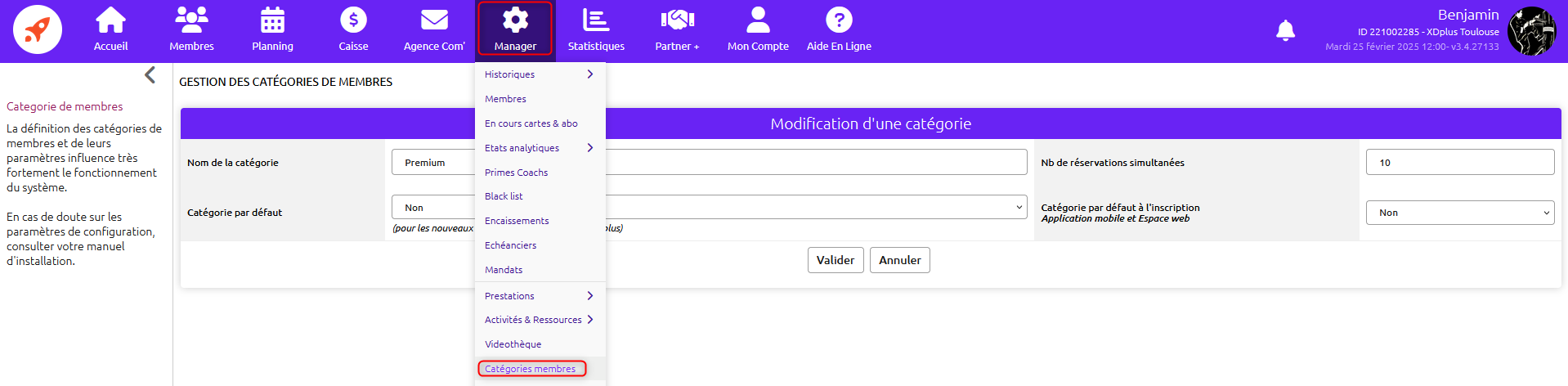Click the Valider button

coord(835,260)
